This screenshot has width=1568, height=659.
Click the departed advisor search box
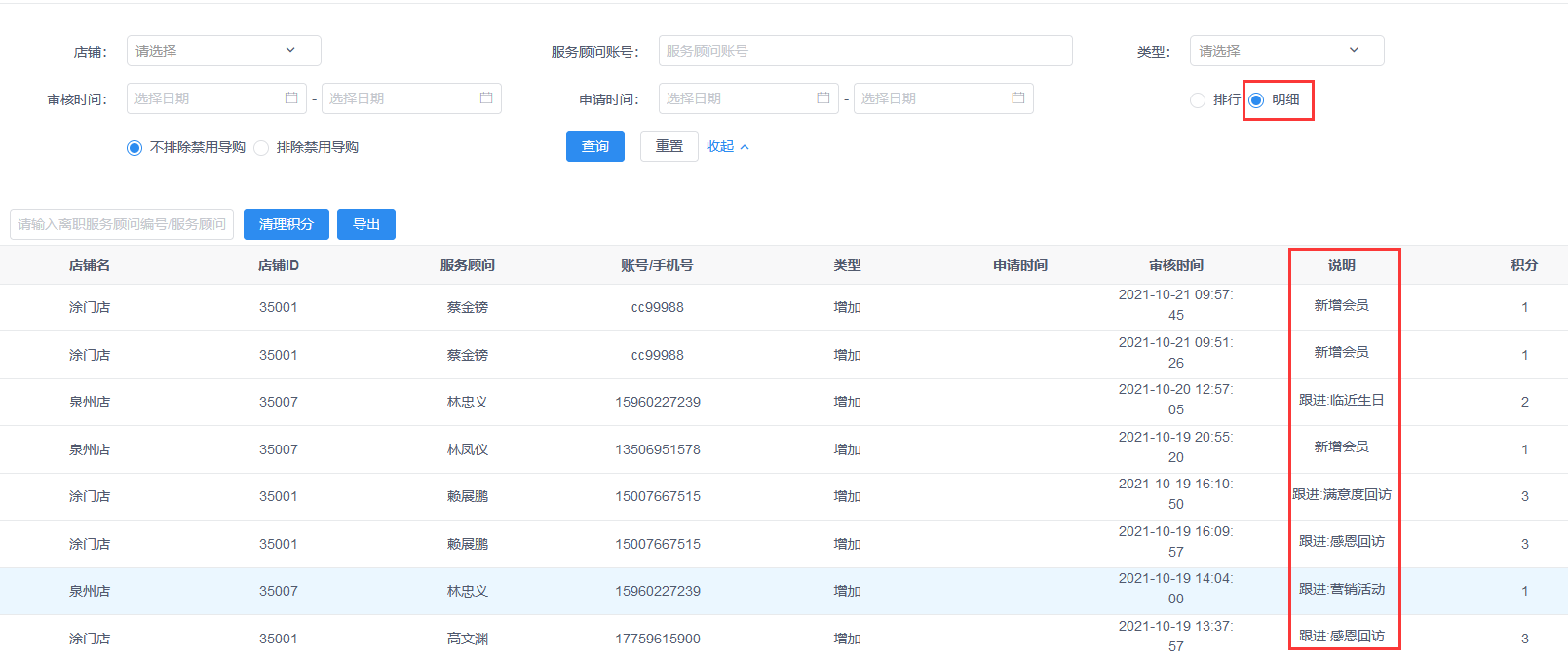(x=122, y=224)
